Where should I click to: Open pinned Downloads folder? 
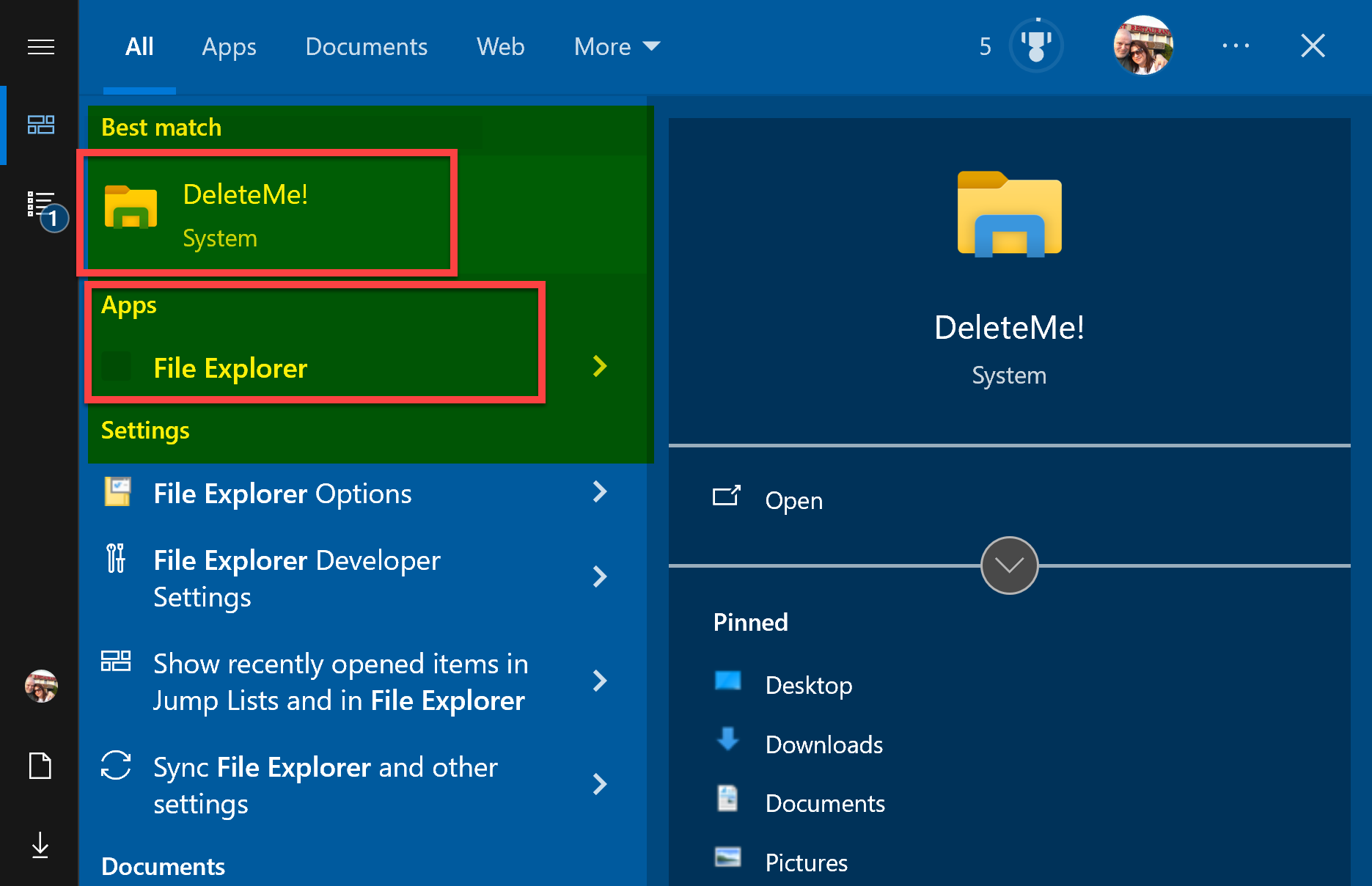tap(823, 744)
